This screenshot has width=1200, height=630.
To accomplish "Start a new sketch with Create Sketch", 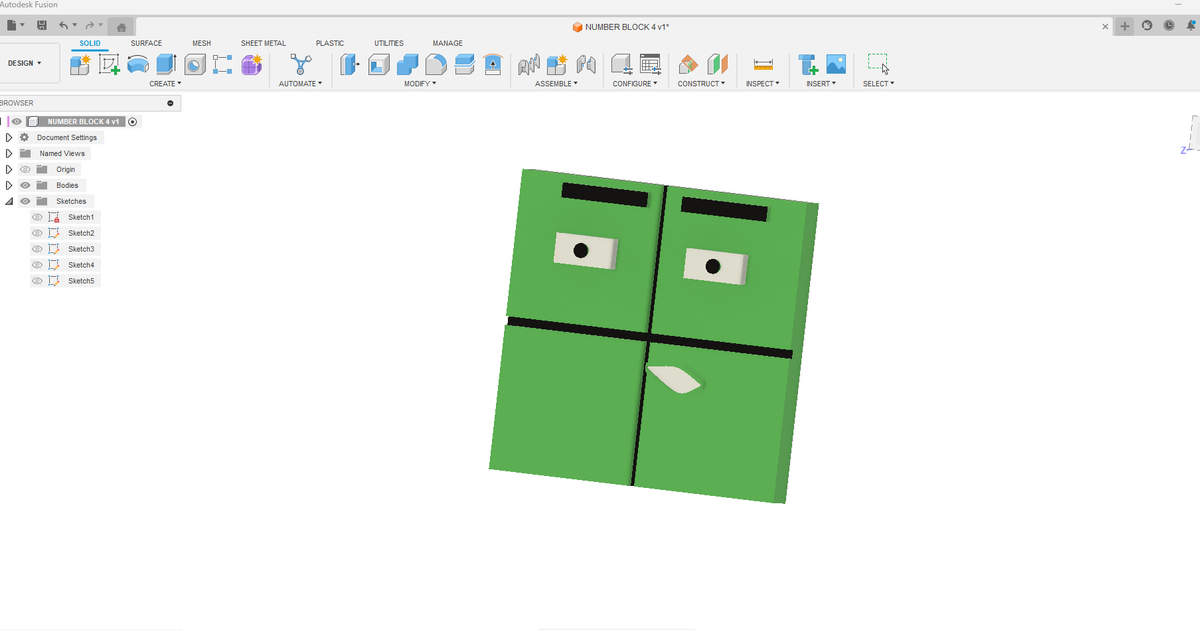I will coord(109,65).
